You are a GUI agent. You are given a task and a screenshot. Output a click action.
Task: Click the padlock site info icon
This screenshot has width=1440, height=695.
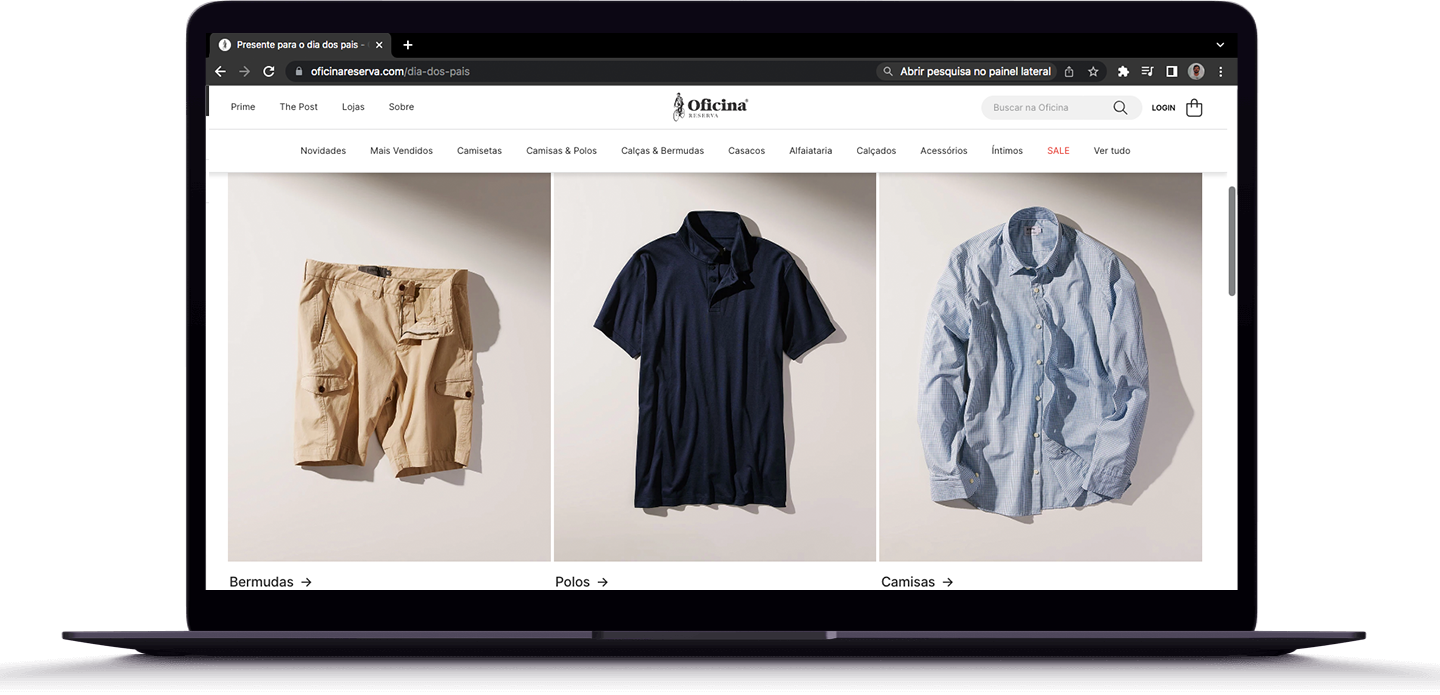(x=298, y=72)
